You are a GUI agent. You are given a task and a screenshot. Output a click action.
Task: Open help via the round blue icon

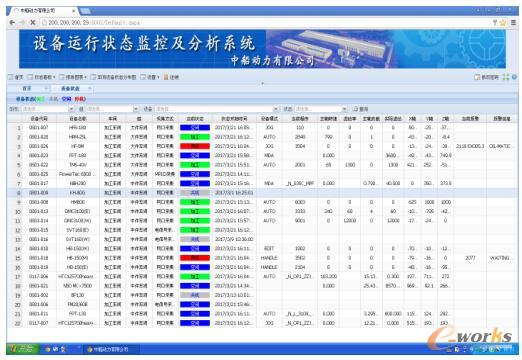514,77
